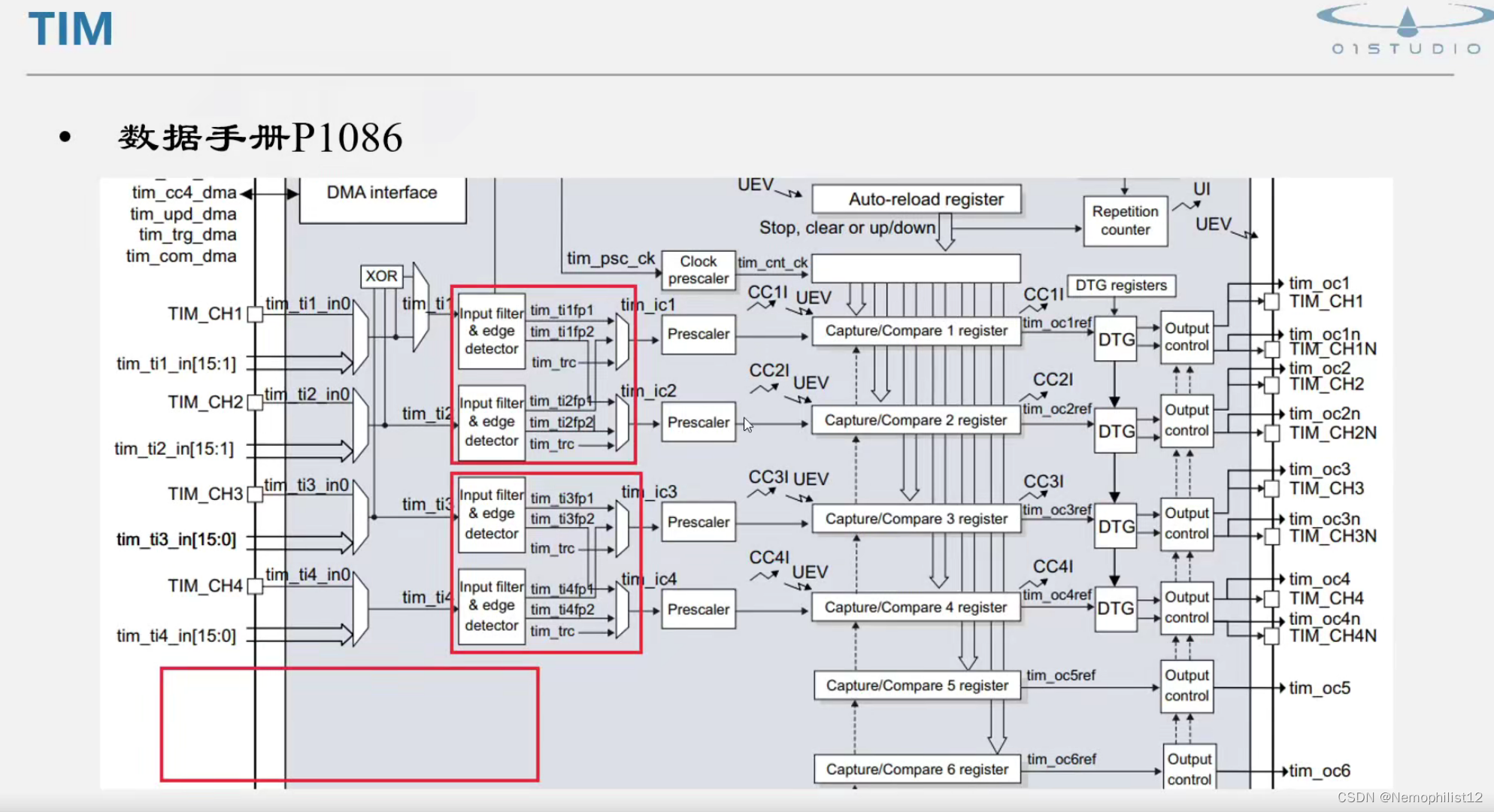The width and height of the screenshot is (1494, 812).
Task: Click the Output control block driving tim_oc1
Action: [1187, 338]
